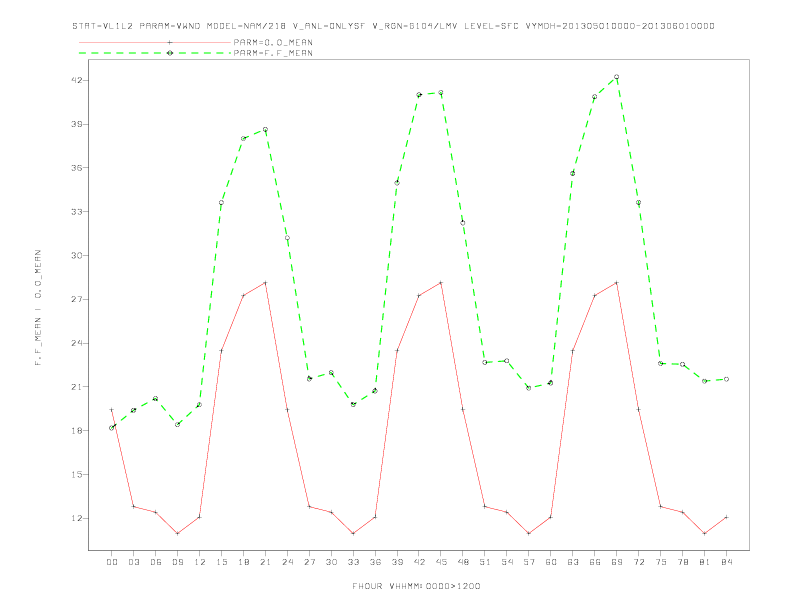Click y-axis tick label 15

(76, 475)
